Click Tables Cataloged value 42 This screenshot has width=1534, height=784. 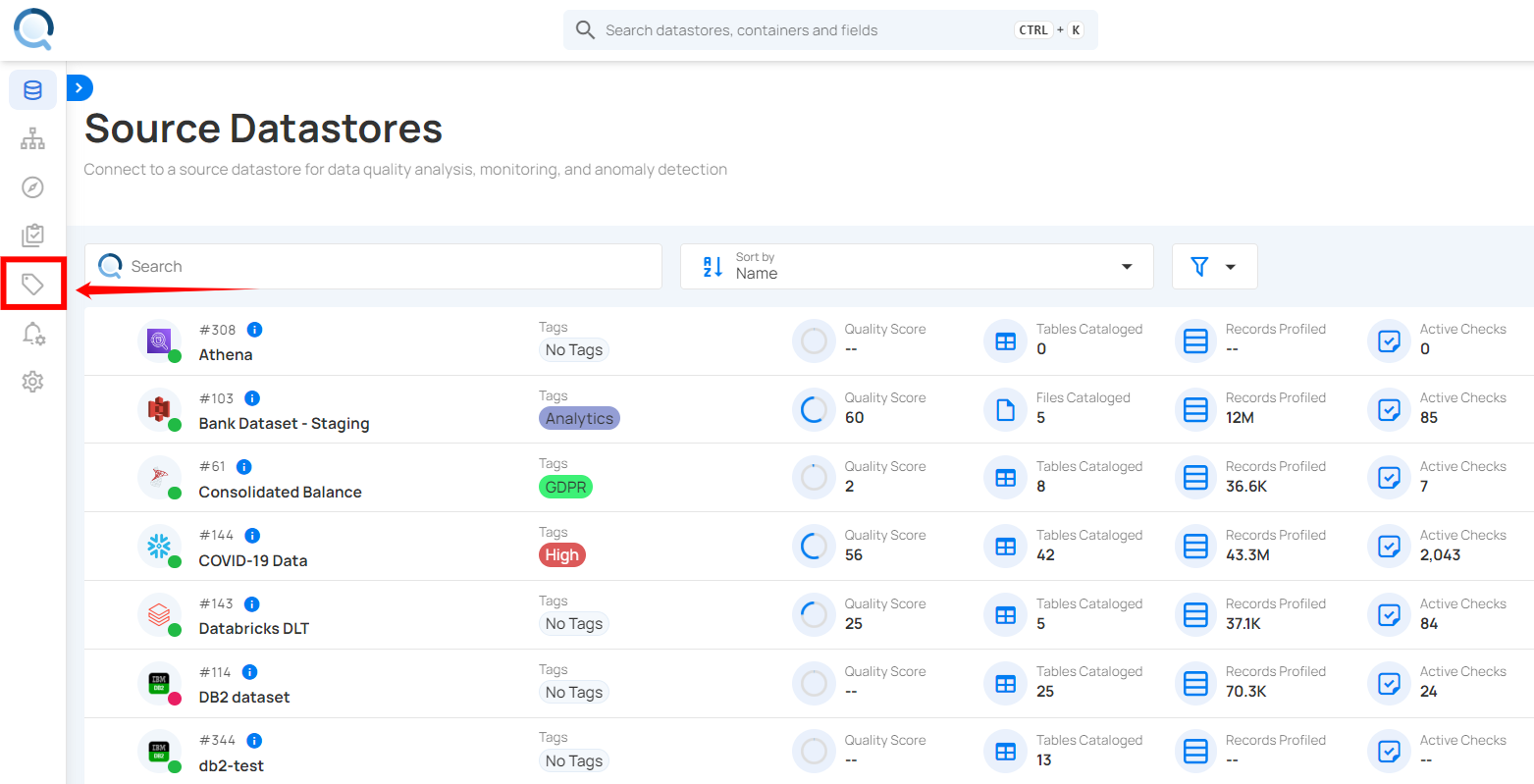1045,555
